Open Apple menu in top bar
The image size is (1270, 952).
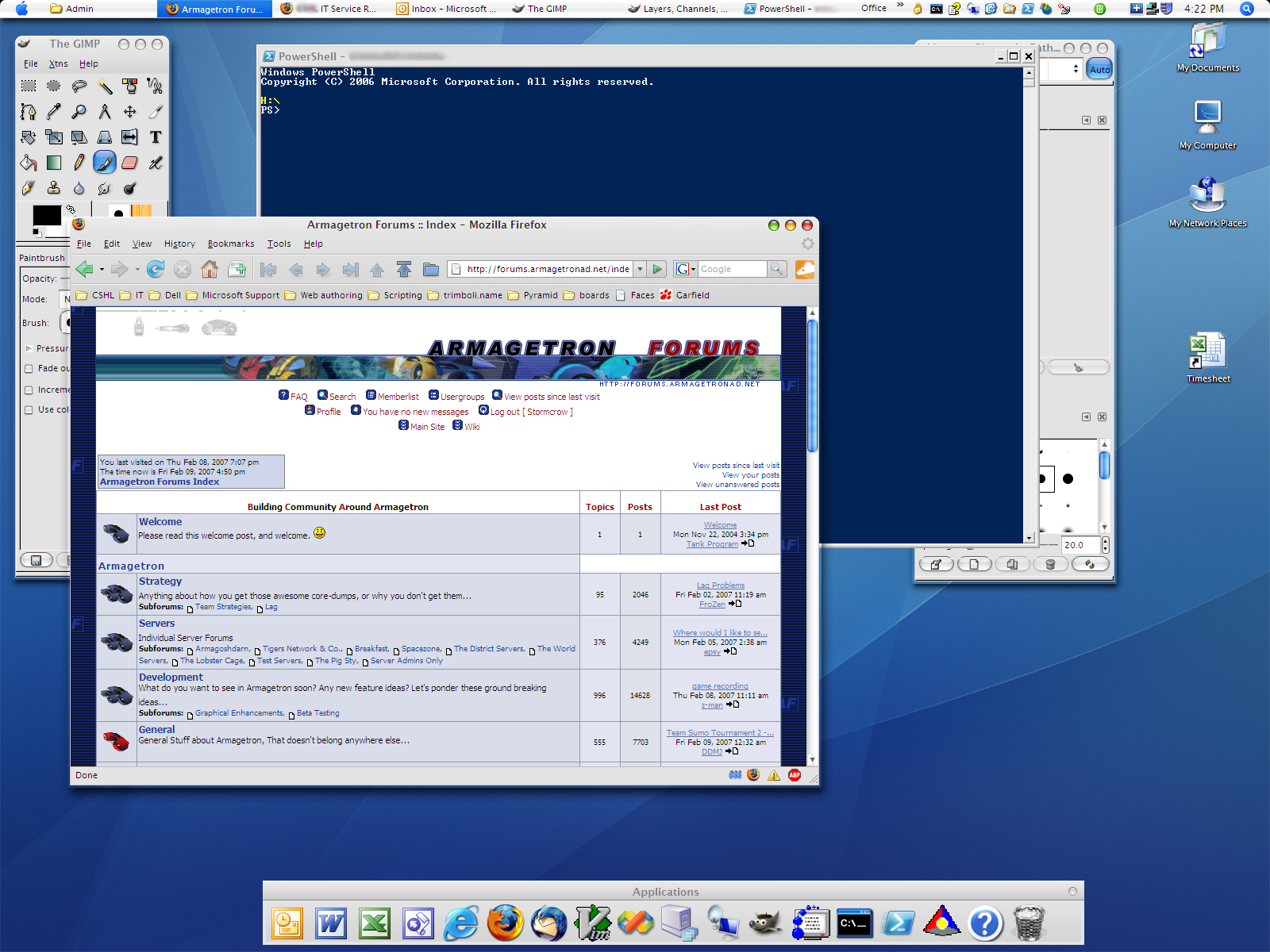tap(21, 9)
